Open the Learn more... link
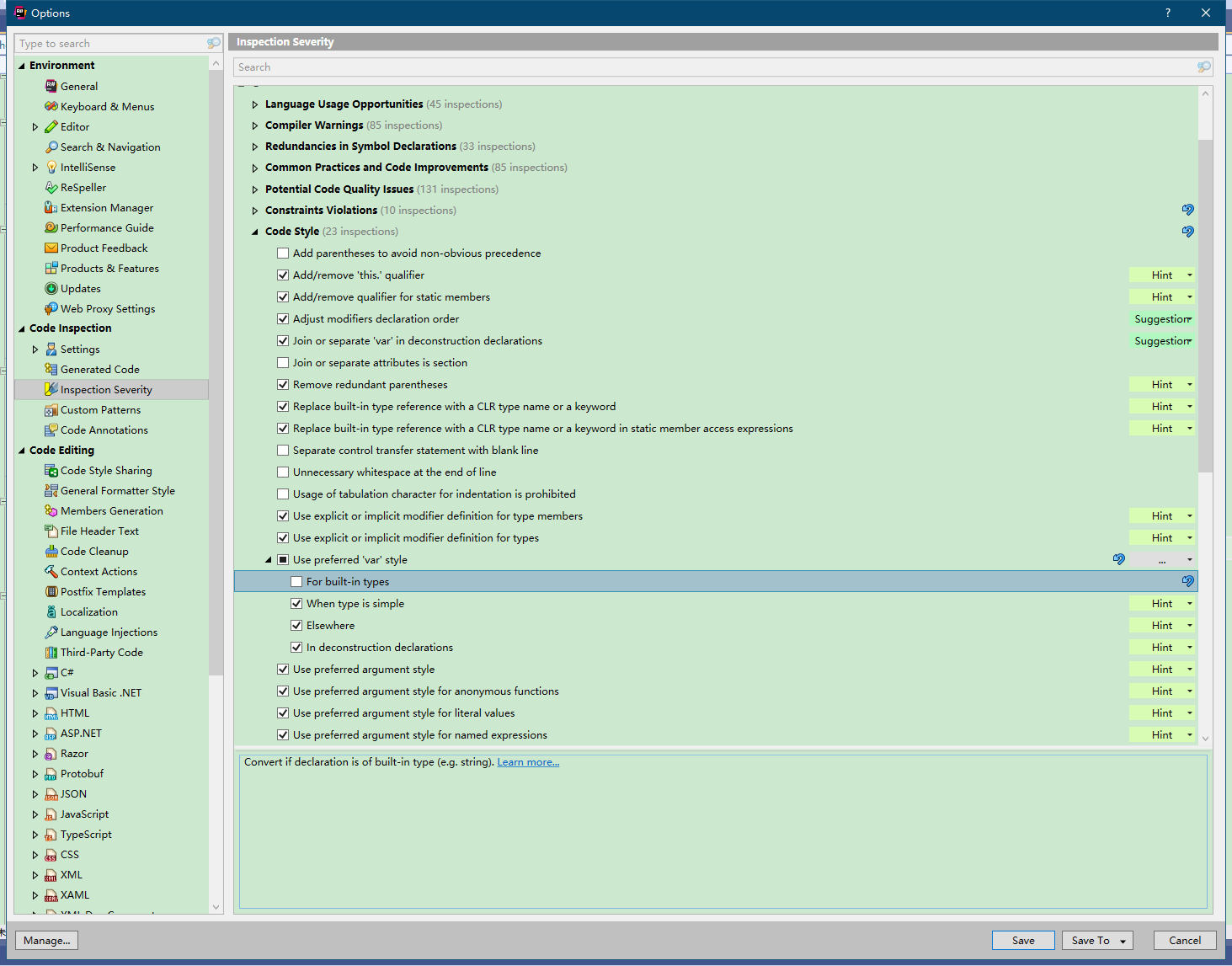The width and height of the screenshot is (1232, 966). (528, 761)
